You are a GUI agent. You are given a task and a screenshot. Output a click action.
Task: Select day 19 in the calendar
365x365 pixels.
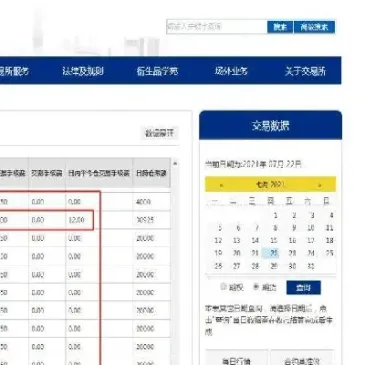[218, 253]
